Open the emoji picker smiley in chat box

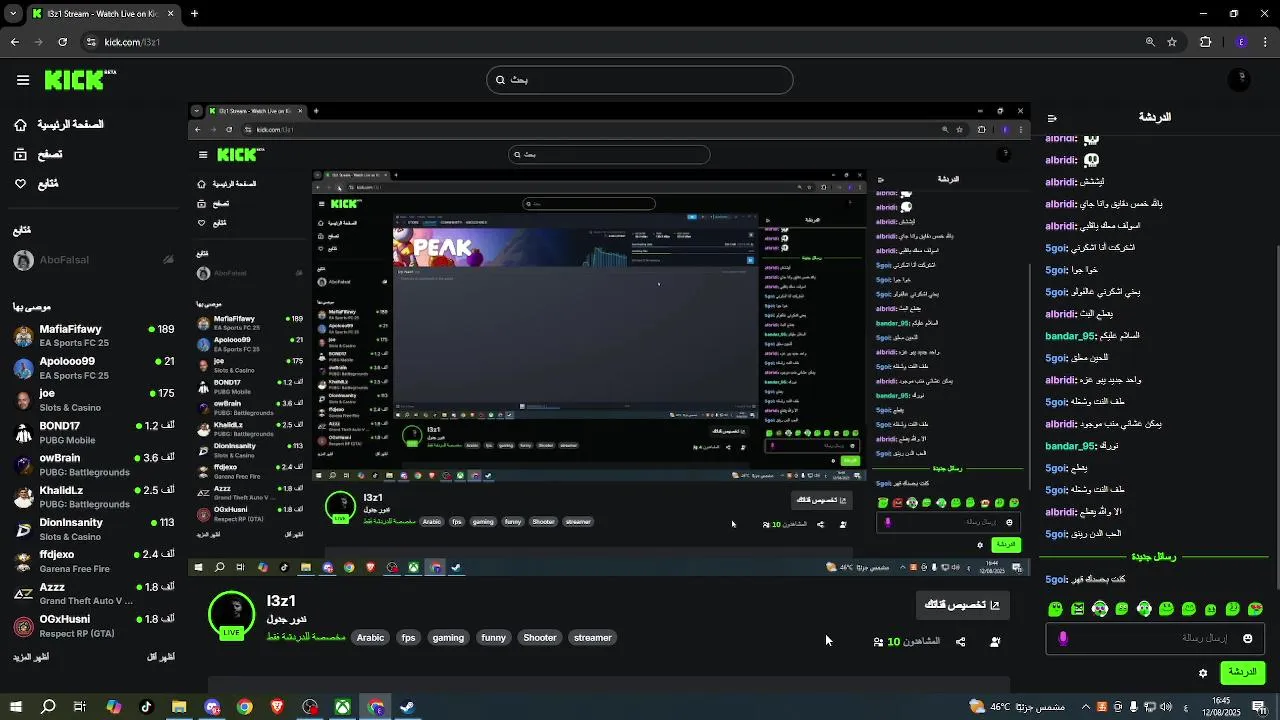tap(1247, 638)
